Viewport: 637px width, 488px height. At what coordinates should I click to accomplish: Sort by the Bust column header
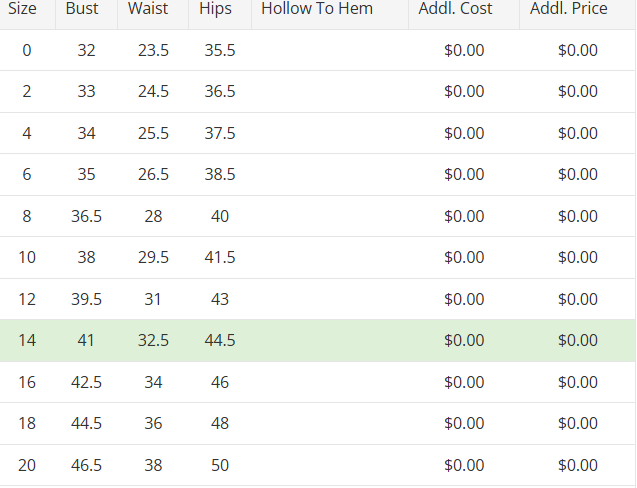tap(82, 9)
